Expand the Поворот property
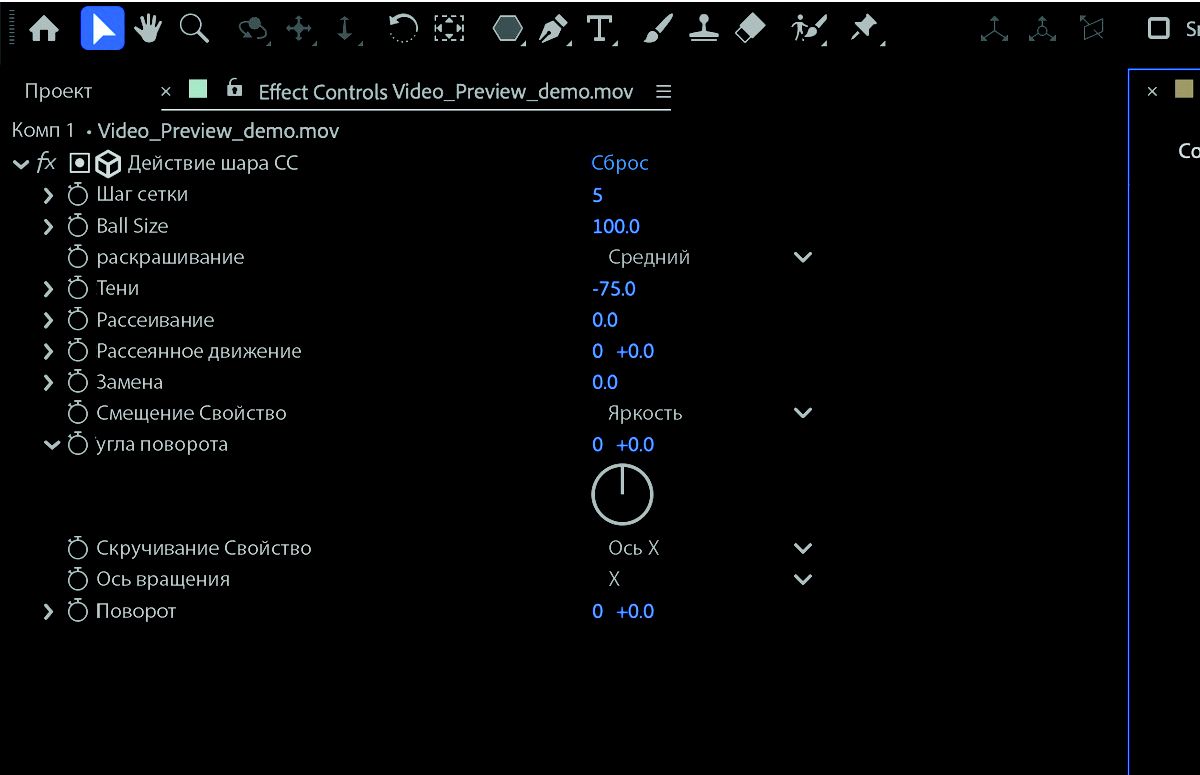The width and height of the screenshot is (1200, 775). pos(48,612)
